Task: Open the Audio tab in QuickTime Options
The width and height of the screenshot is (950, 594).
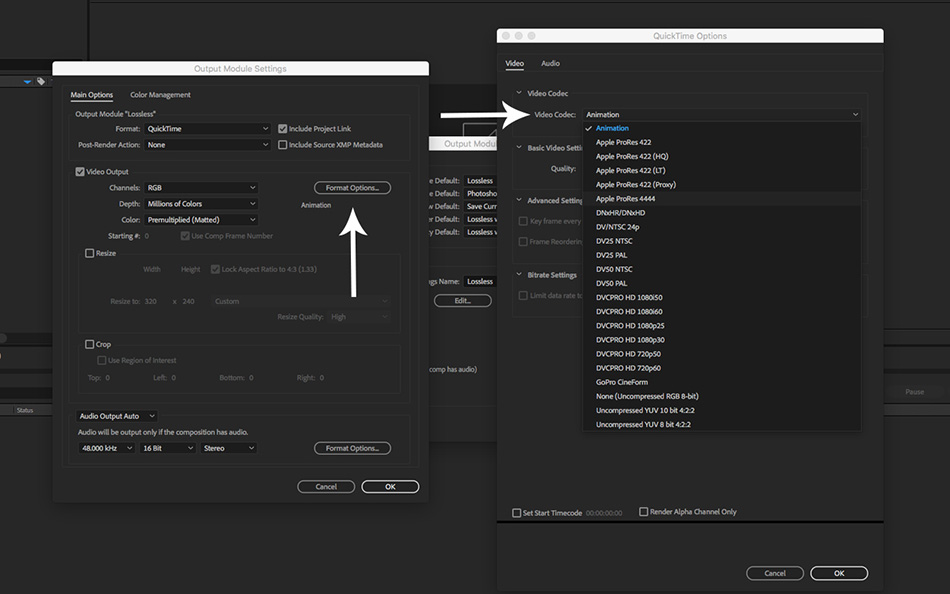Action: pyautogui.click(x=550, y=63)
